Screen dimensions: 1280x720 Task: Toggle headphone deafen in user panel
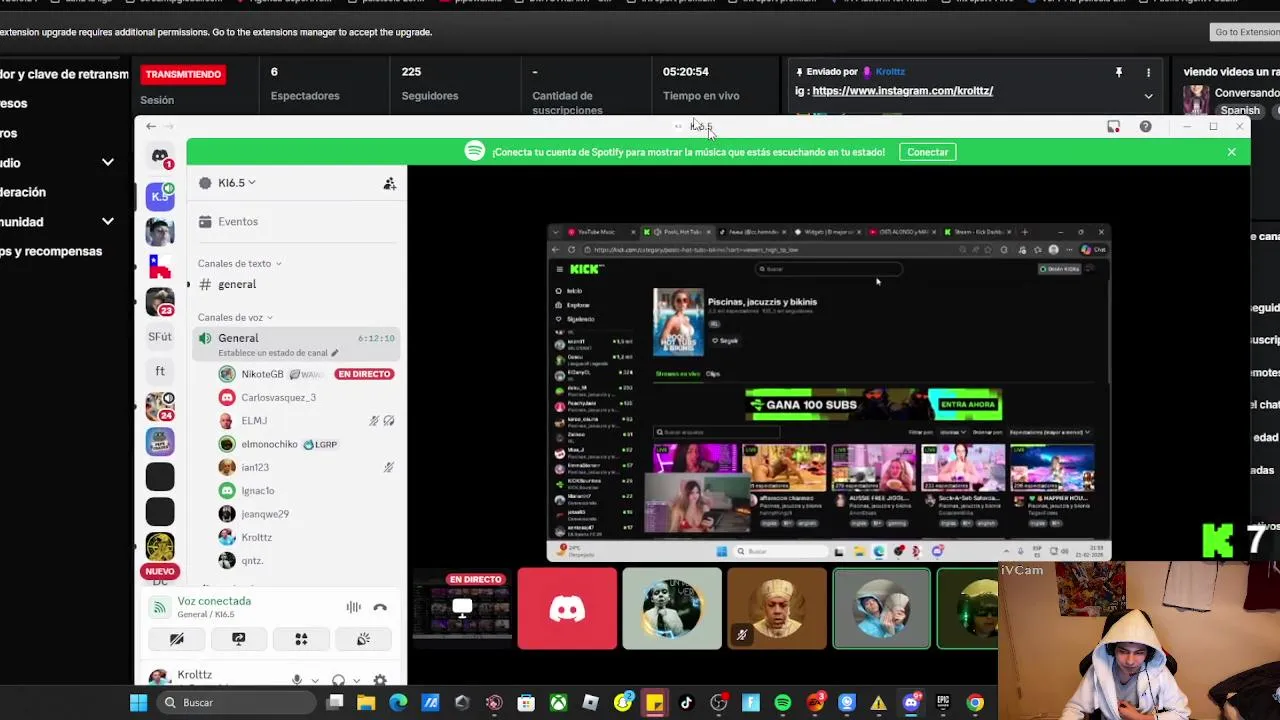[339, 680]
